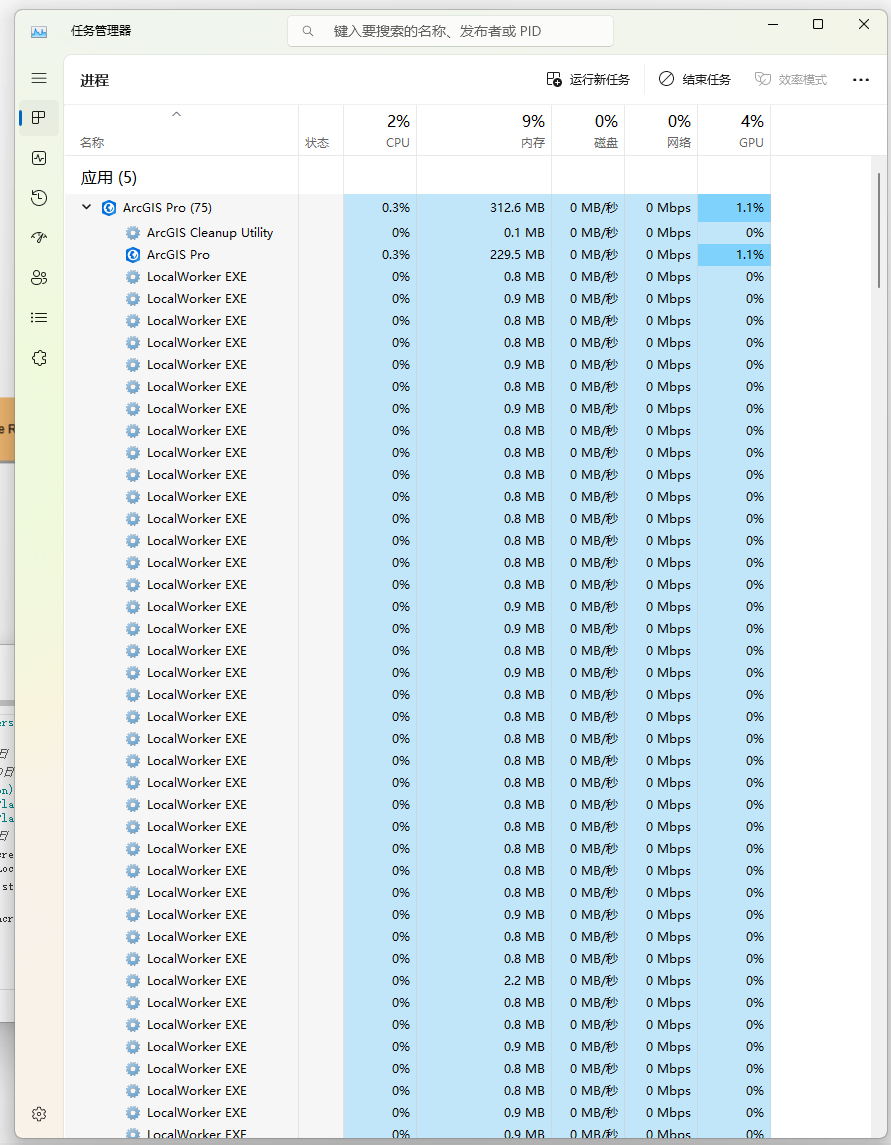
Task: Select the ArcGIS Cleanup Utility row
Action: pyautogui.click(x=417, y=233)
